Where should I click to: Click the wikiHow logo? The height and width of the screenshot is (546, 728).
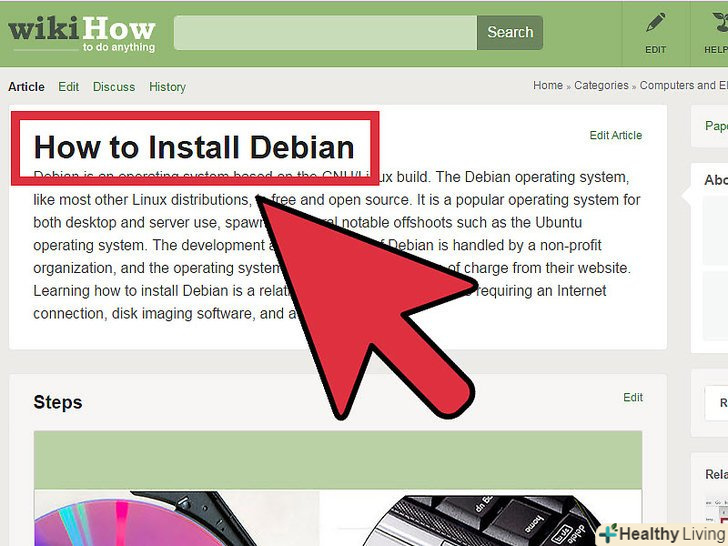pos(82,34)
